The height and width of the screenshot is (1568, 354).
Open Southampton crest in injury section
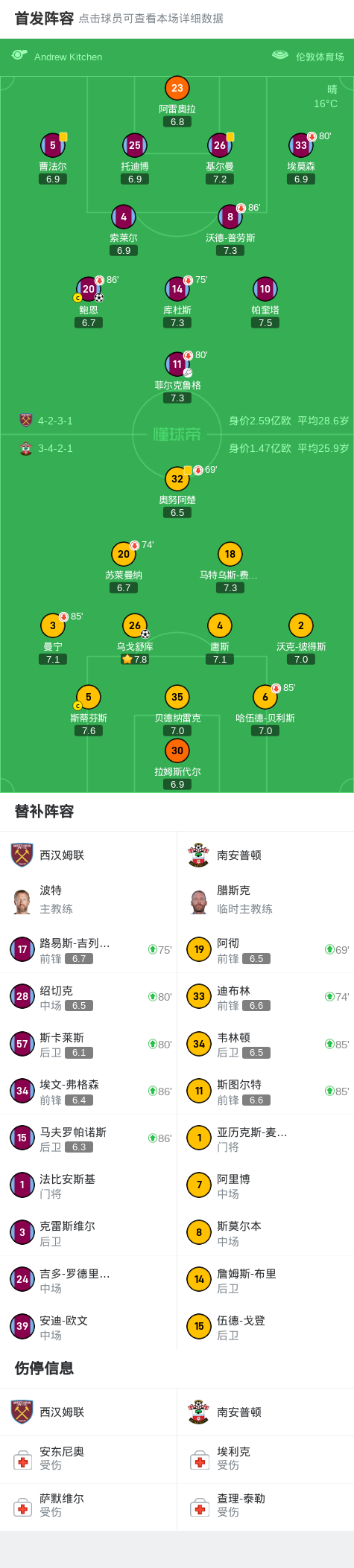click(199, 1412)
